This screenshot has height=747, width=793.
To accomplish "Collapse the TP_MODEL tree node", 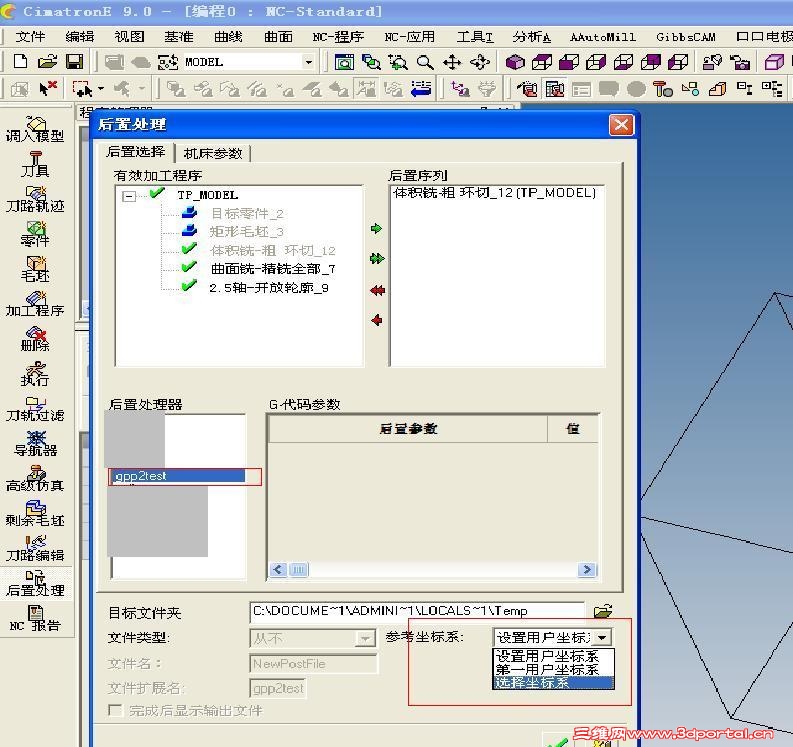I will tap(129, 196).
